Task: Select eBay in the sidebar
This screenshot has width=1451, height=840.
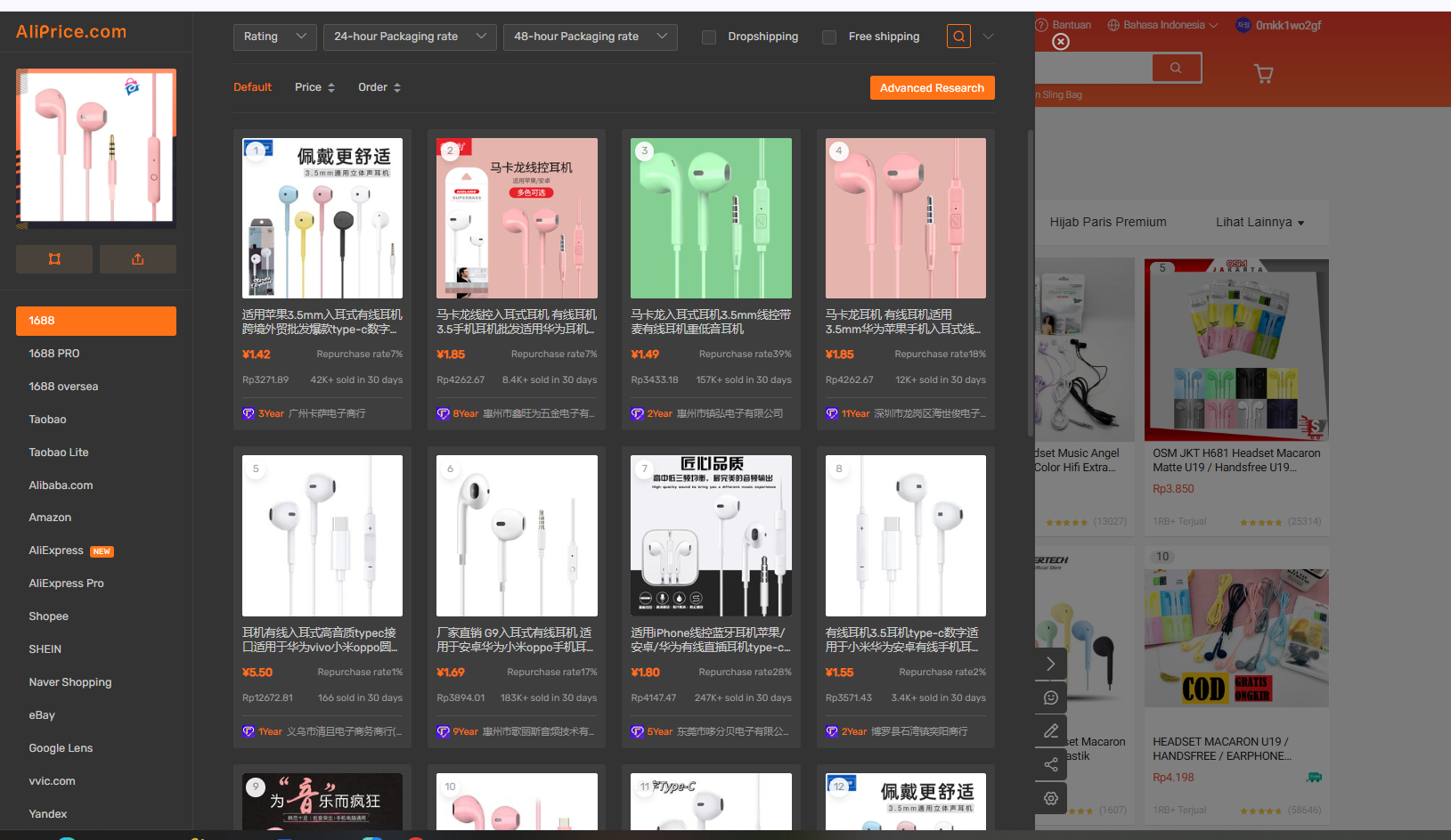Action: point(42,715)
